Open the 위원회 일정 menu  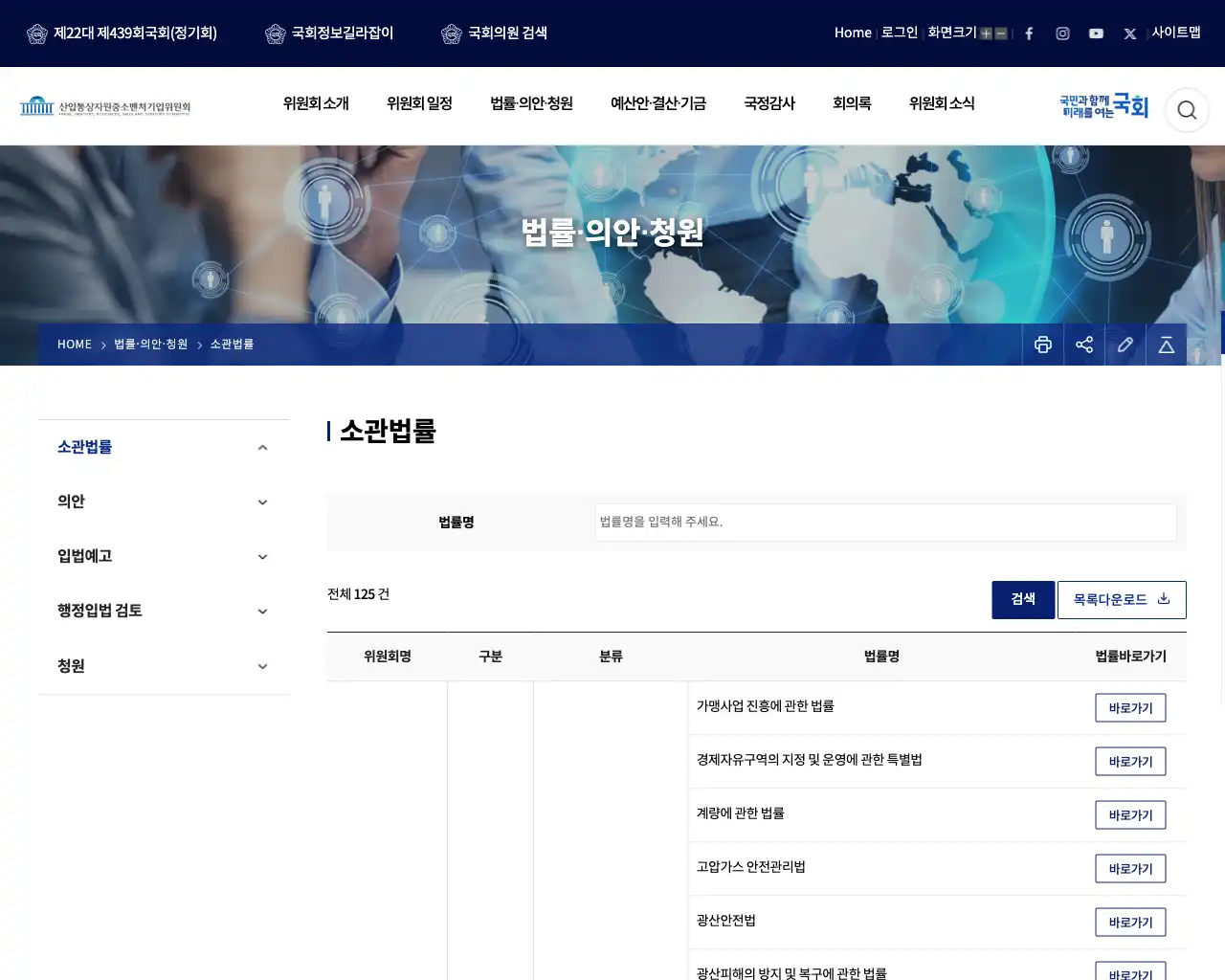419,103
